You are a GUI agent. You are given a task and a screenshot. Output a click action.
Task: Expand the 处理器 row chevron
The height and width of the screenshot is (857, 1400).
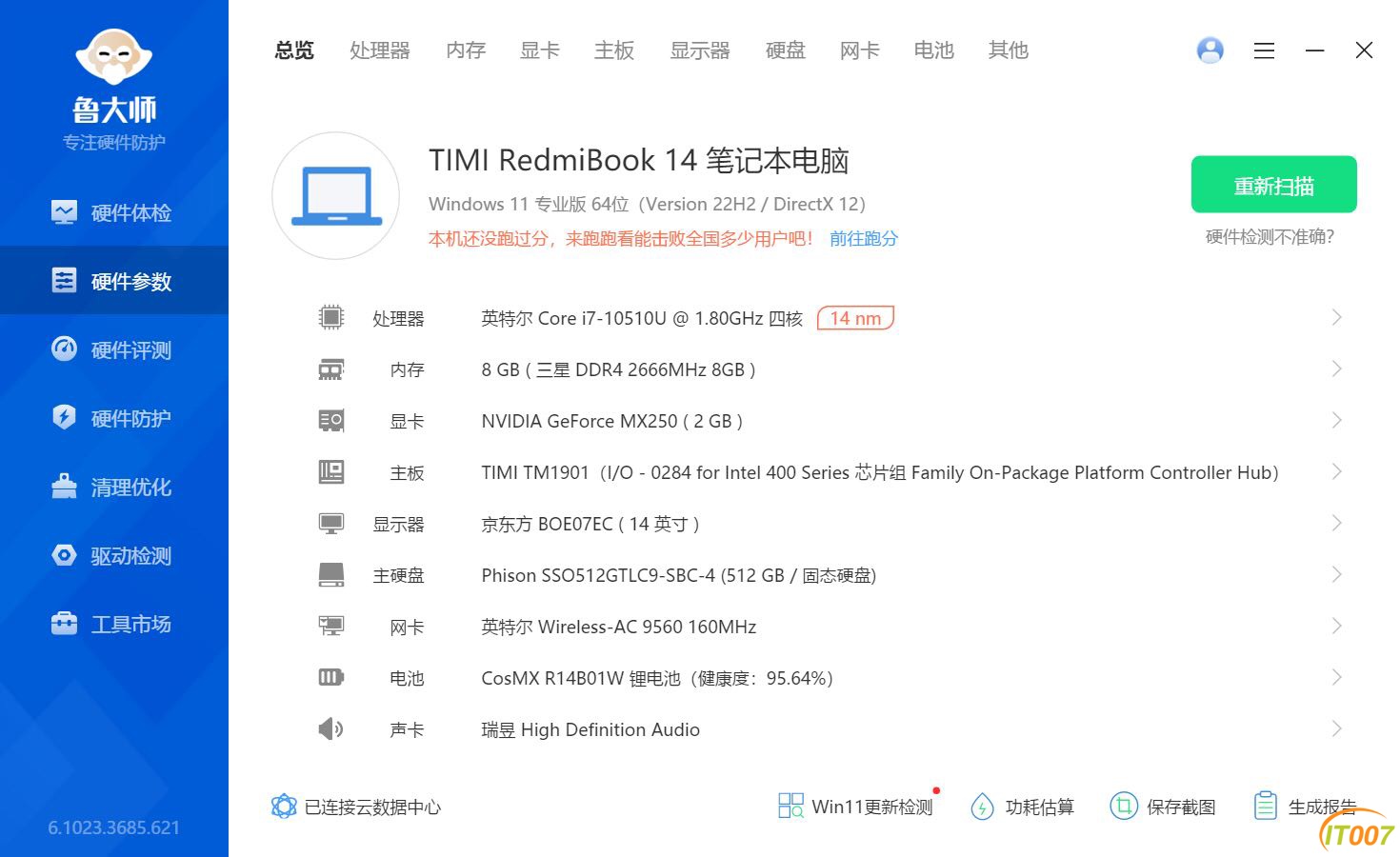(x=1336, y=317)
